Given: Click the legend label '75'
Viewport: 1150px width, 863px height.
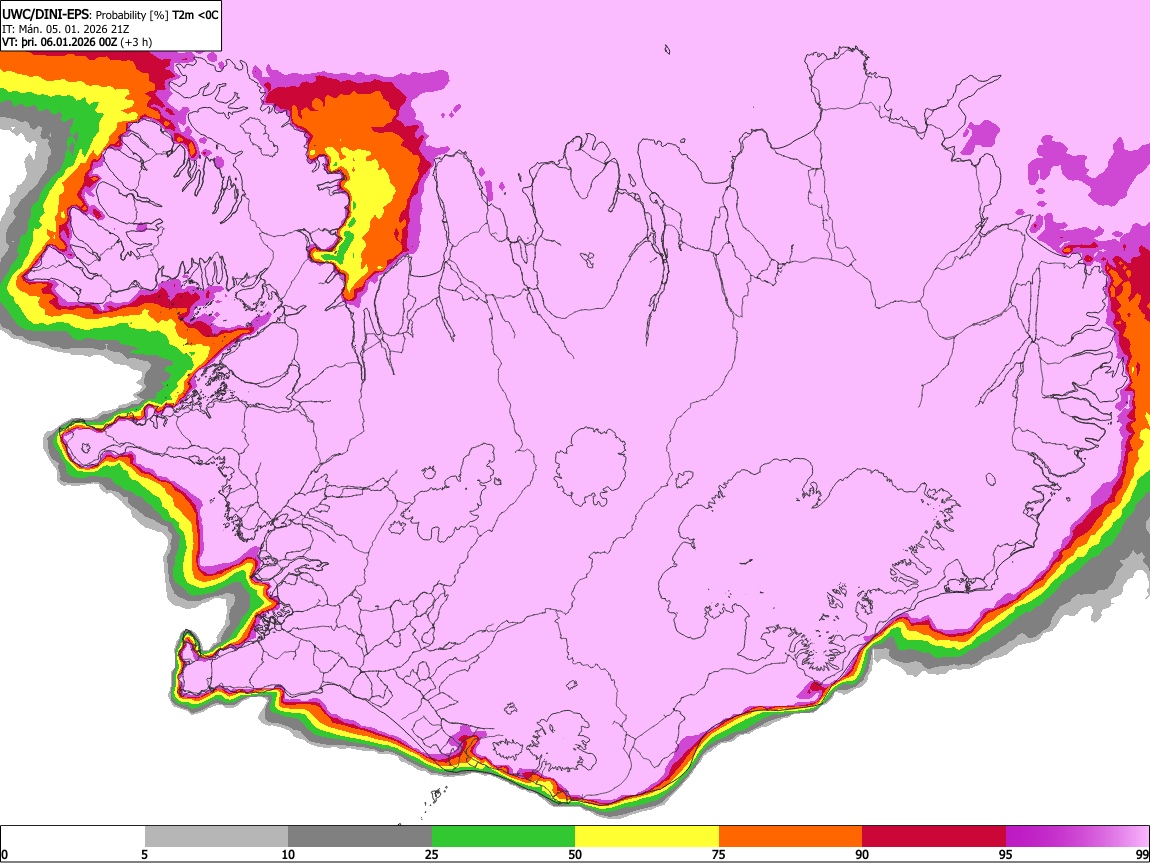Looking at the screenshot, I should pos(718,854).
